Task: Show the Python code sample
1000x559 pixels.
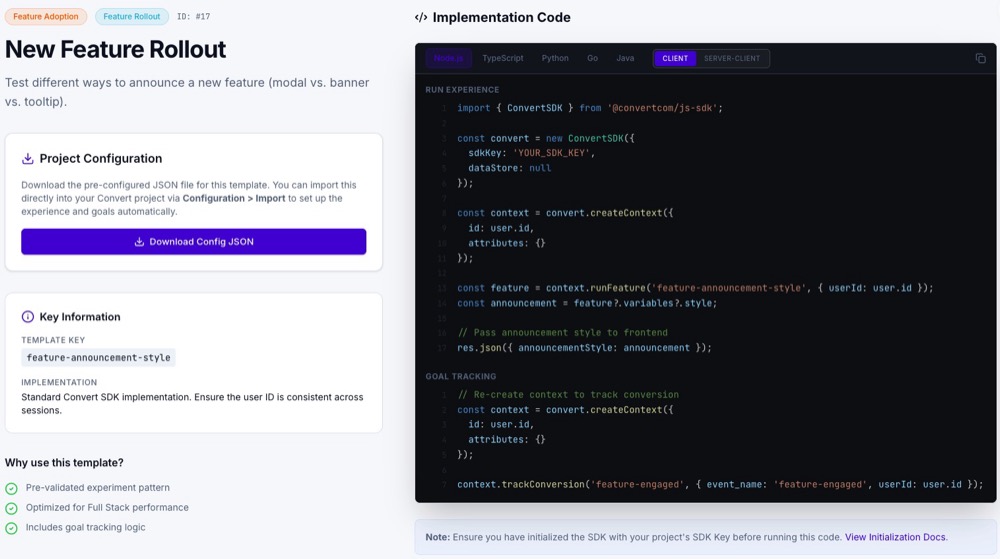Action: pos(555,59)
